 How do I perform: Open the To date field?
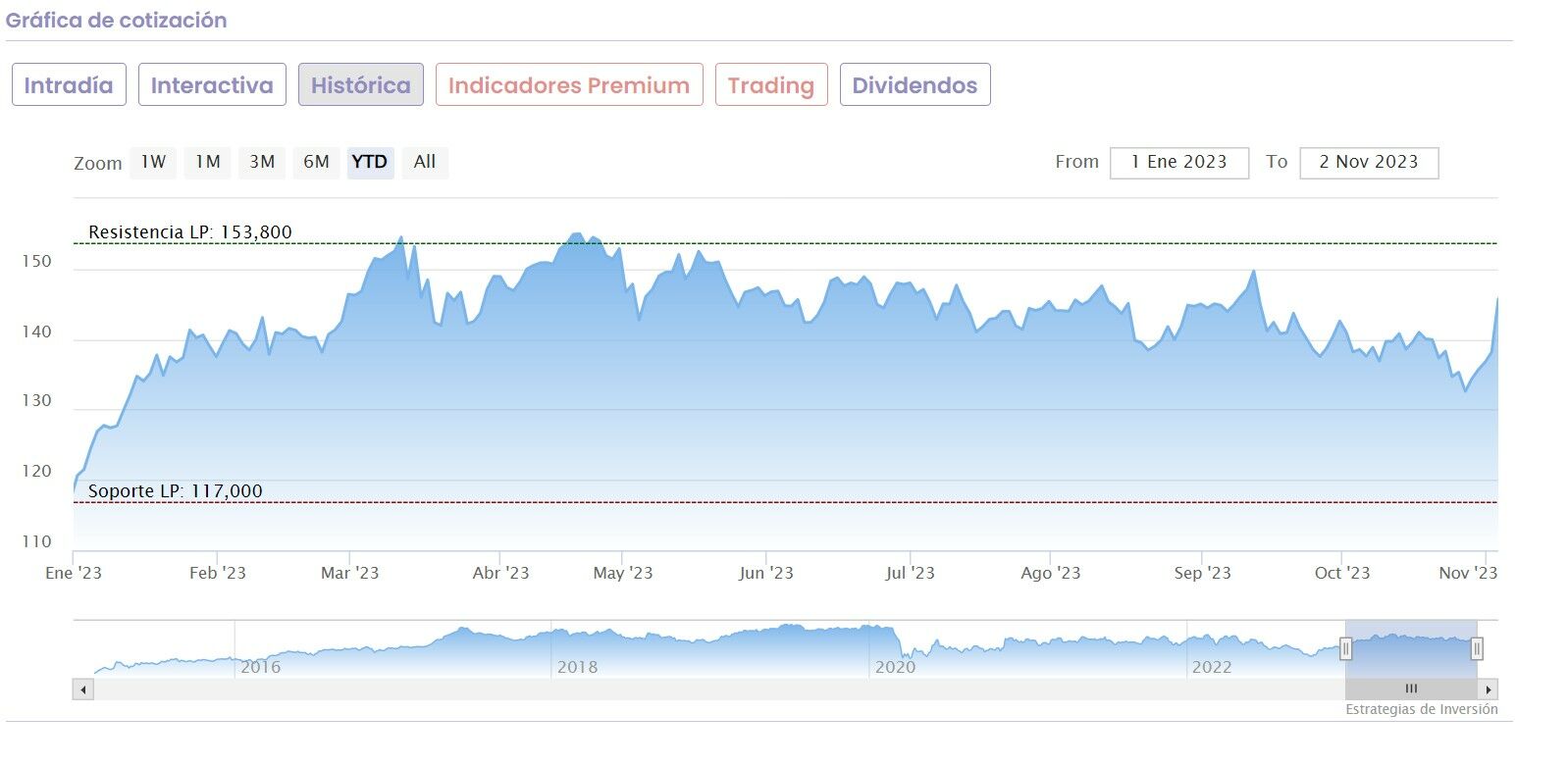tap(1368, 163)
